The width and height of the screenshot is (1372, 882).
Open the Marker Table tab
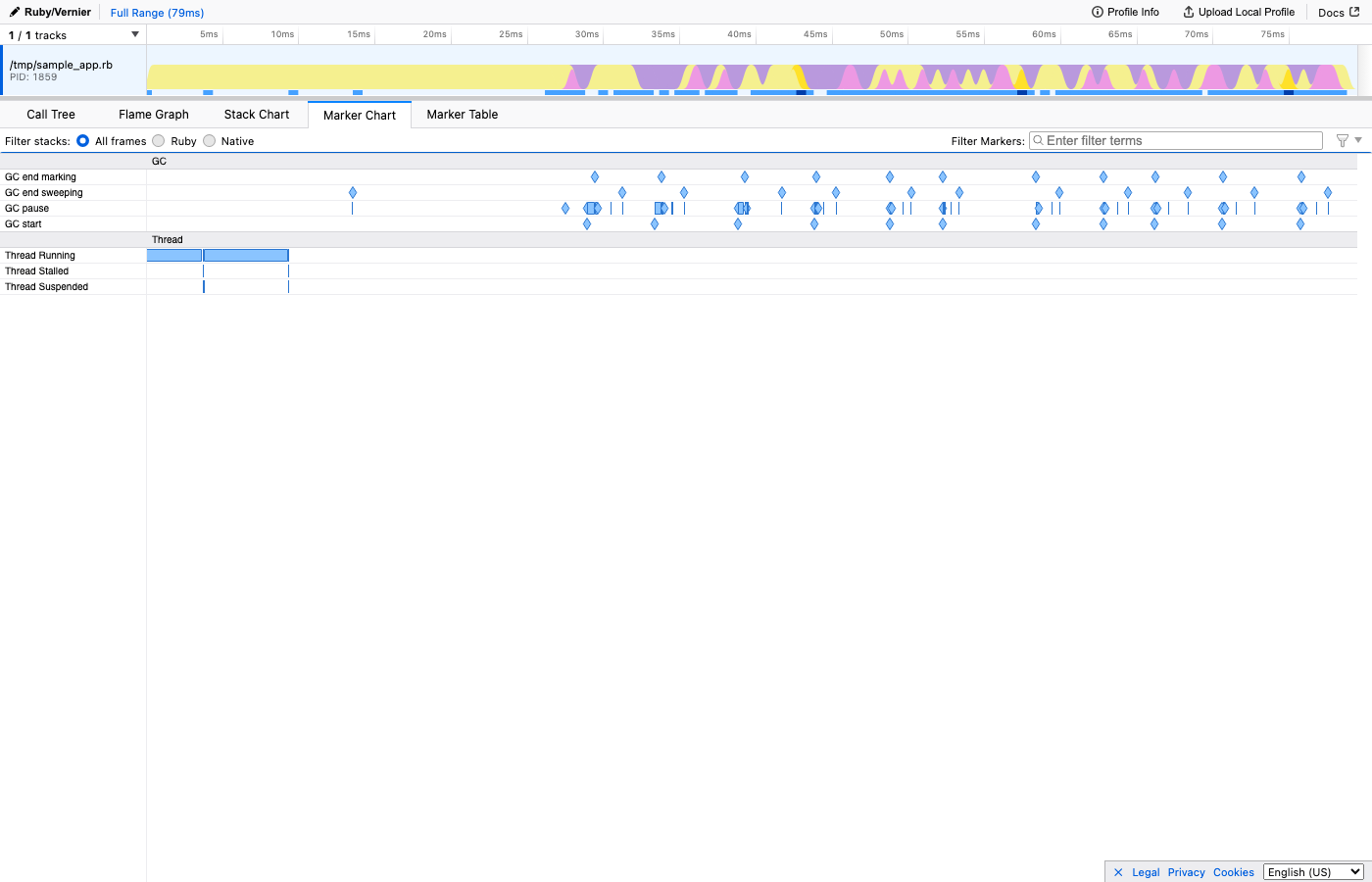[x=462, y=114]
